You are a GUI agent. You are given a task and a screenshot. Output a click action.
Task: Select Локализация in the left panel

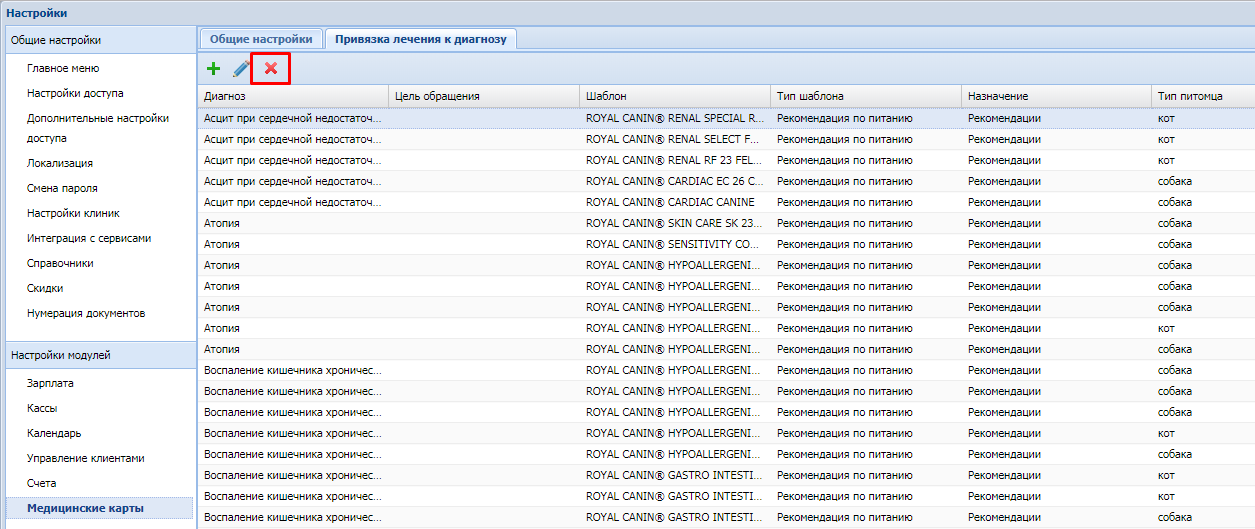(x=60, y=163)
